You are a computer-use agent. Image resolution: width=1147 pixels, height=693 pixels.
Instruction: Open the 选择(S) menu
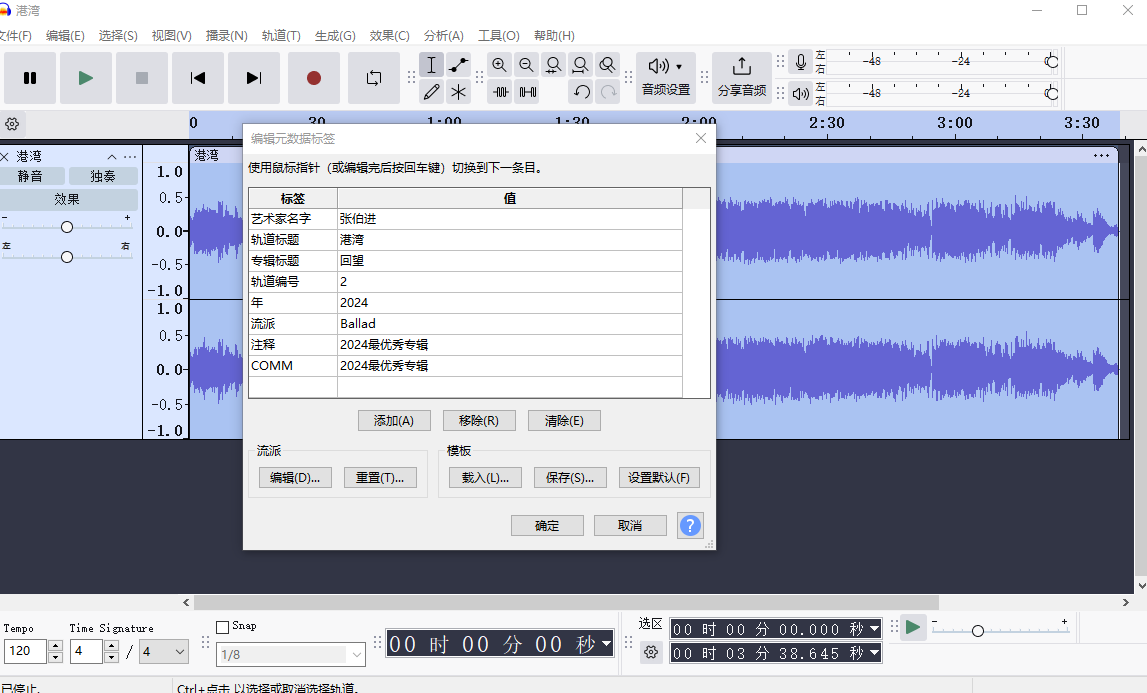click(118, 36)
